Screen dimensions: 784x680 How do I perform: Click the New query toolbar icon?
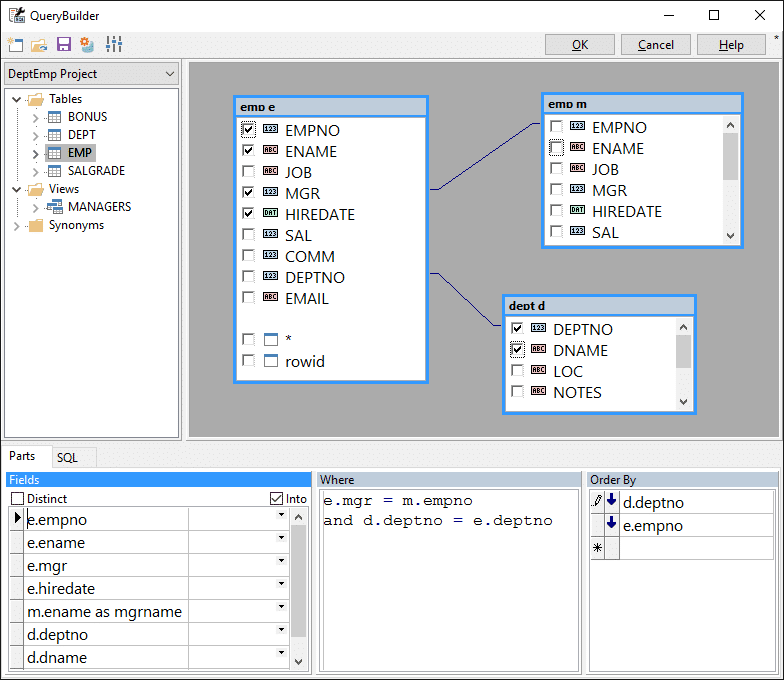[15, 45]
